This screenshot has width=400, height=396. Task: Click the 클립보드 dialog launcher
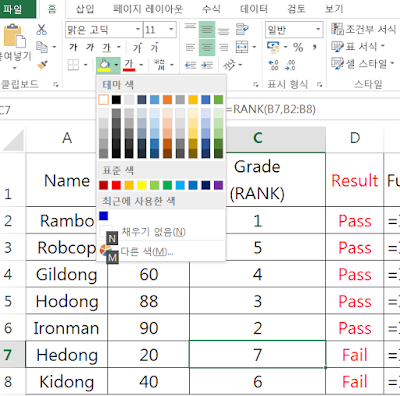pos(56,85)
